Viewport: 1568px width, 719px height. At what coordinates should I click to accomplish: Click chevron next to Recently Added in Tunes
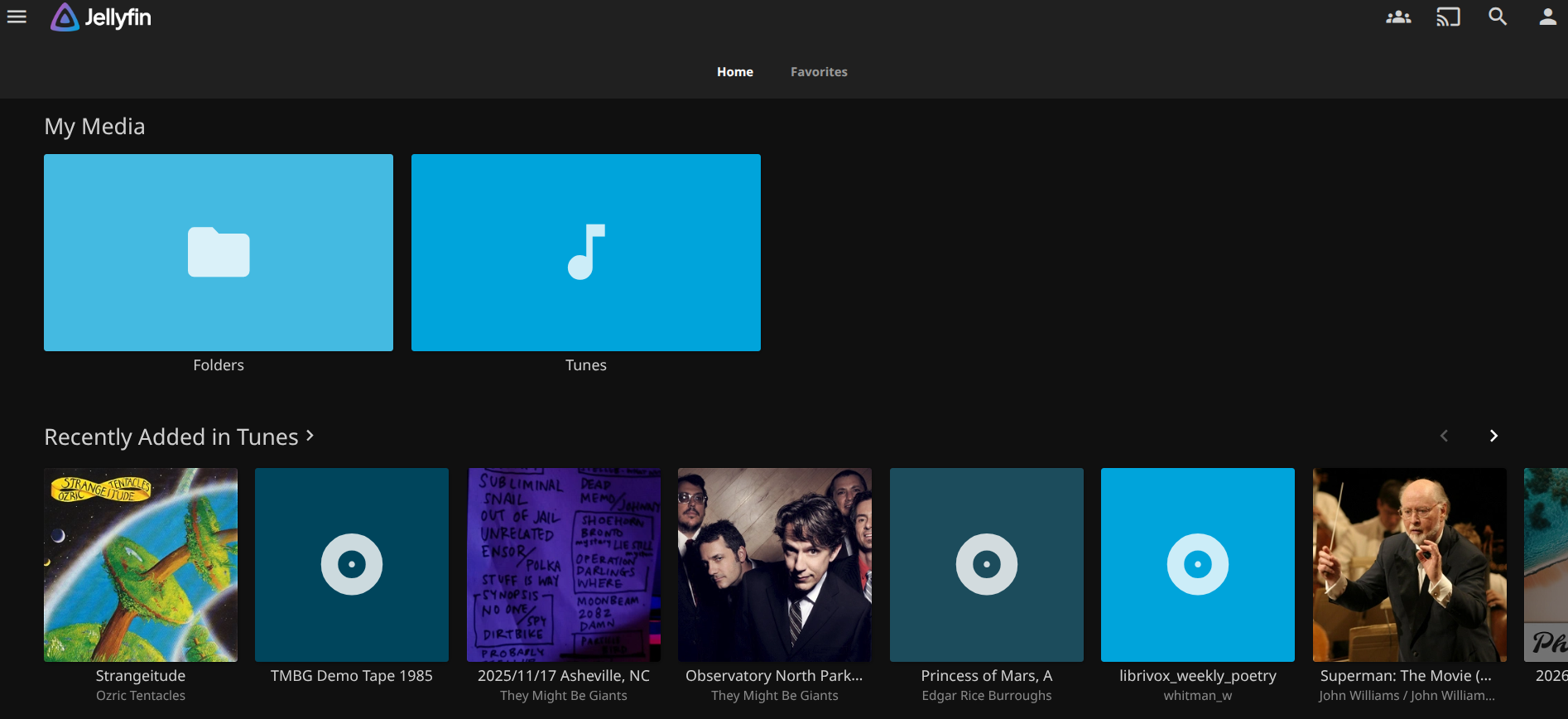pos(310,436)
